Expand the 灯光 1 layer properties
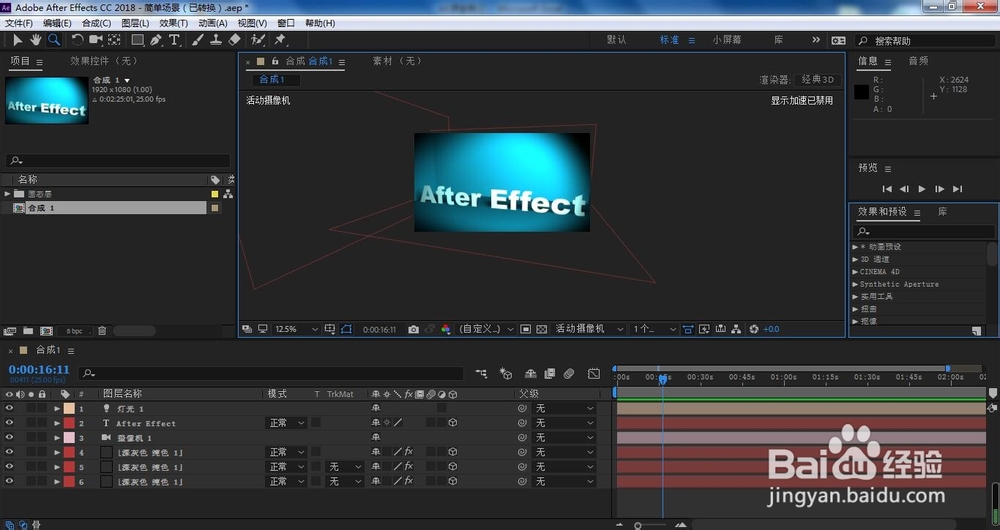This screenshot has width=1000, height=530. pyautogui.click(x=57, y=408)
